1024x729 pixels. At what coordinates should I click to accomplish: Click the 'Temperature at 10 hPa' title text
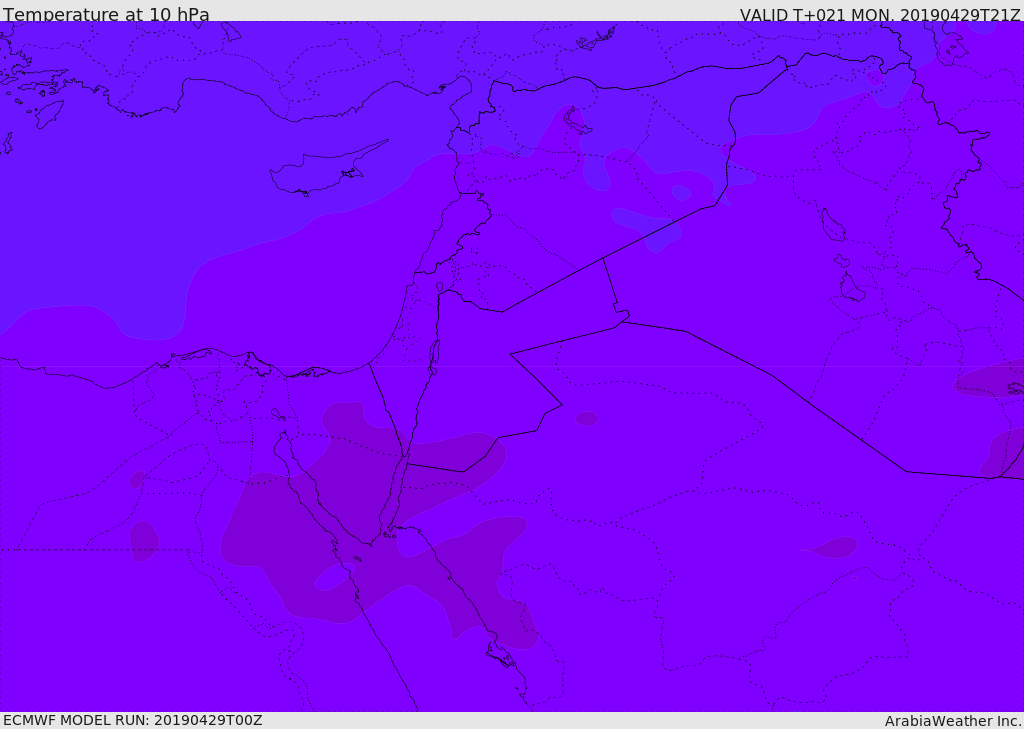pyautogui.click(x=106, y=14)
